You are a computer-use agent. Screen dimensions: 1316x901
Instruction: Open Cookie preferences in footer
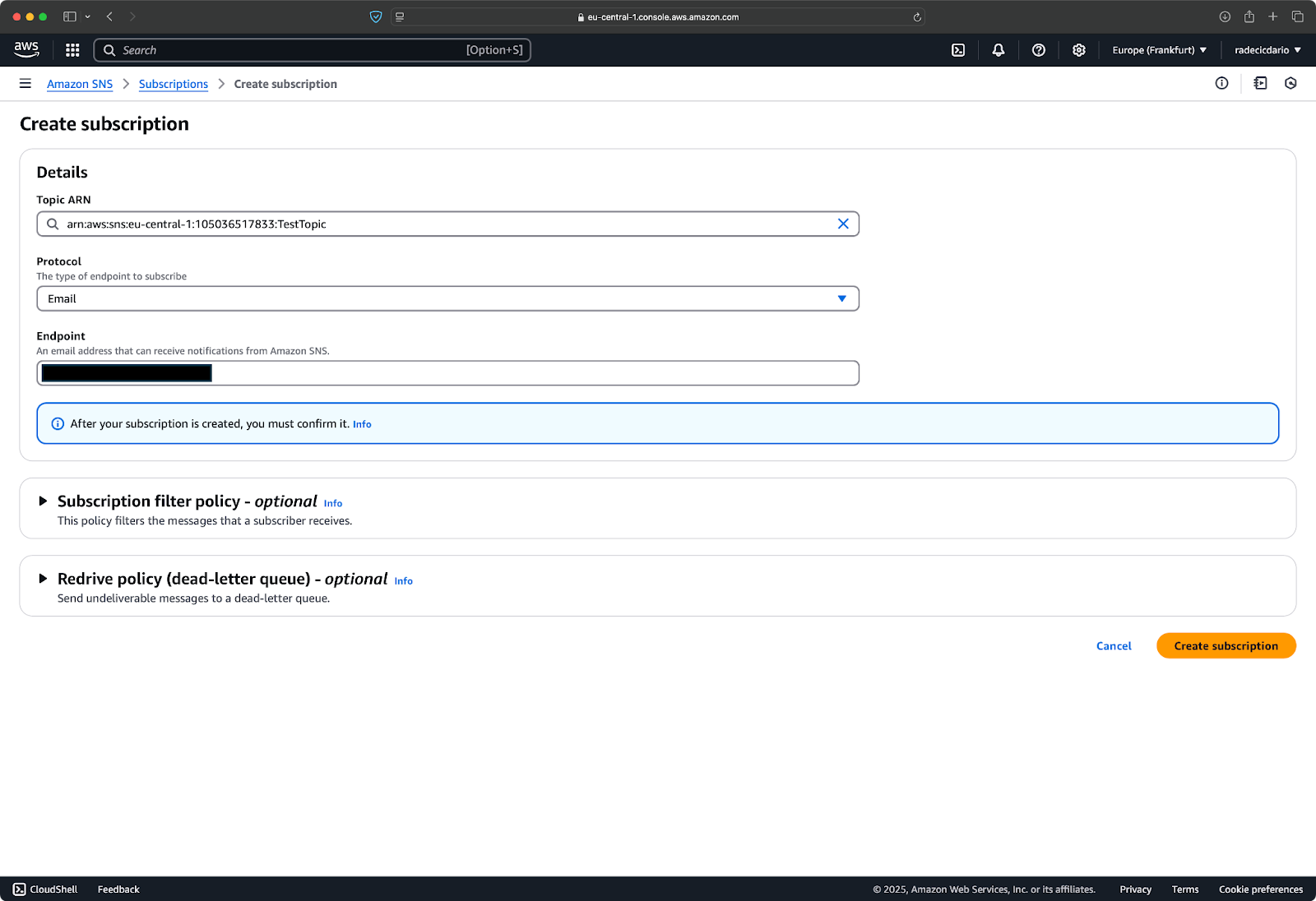click(x=1261, y=889)
